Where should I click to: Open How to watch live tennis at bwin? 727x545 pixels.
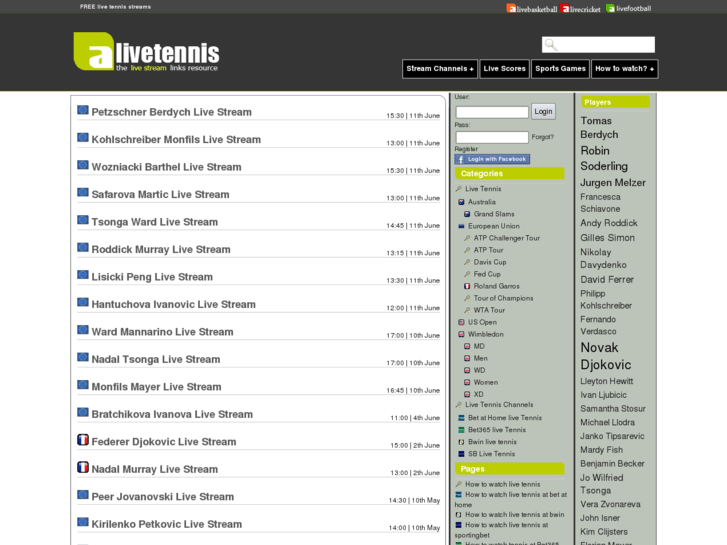click(x=515, y=514)
